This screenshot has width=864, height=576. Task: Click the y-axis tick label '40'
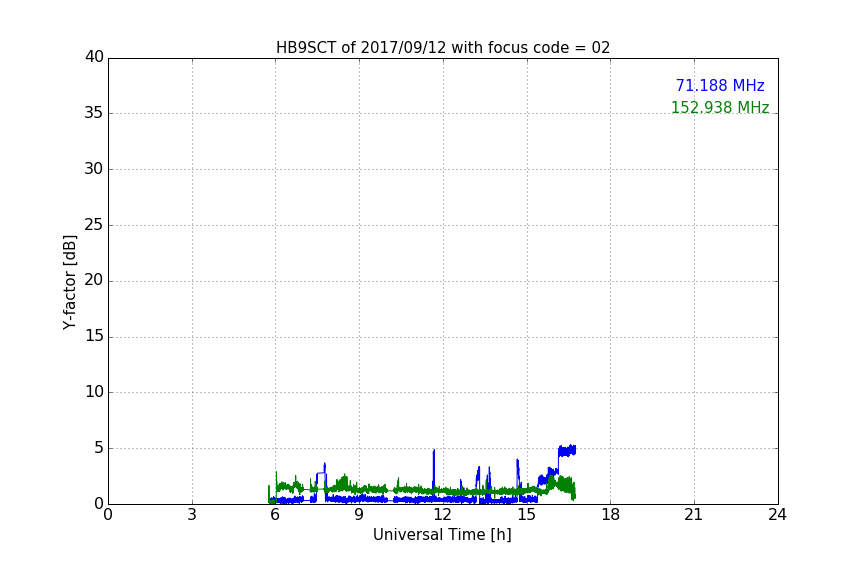click(x=94, y=57)
